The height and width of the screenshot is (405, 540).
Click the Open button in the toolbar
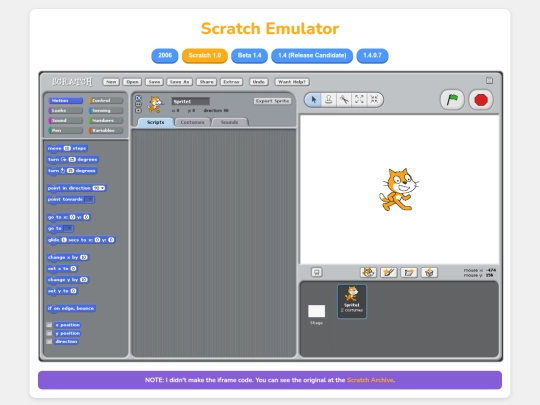(132, 82)
